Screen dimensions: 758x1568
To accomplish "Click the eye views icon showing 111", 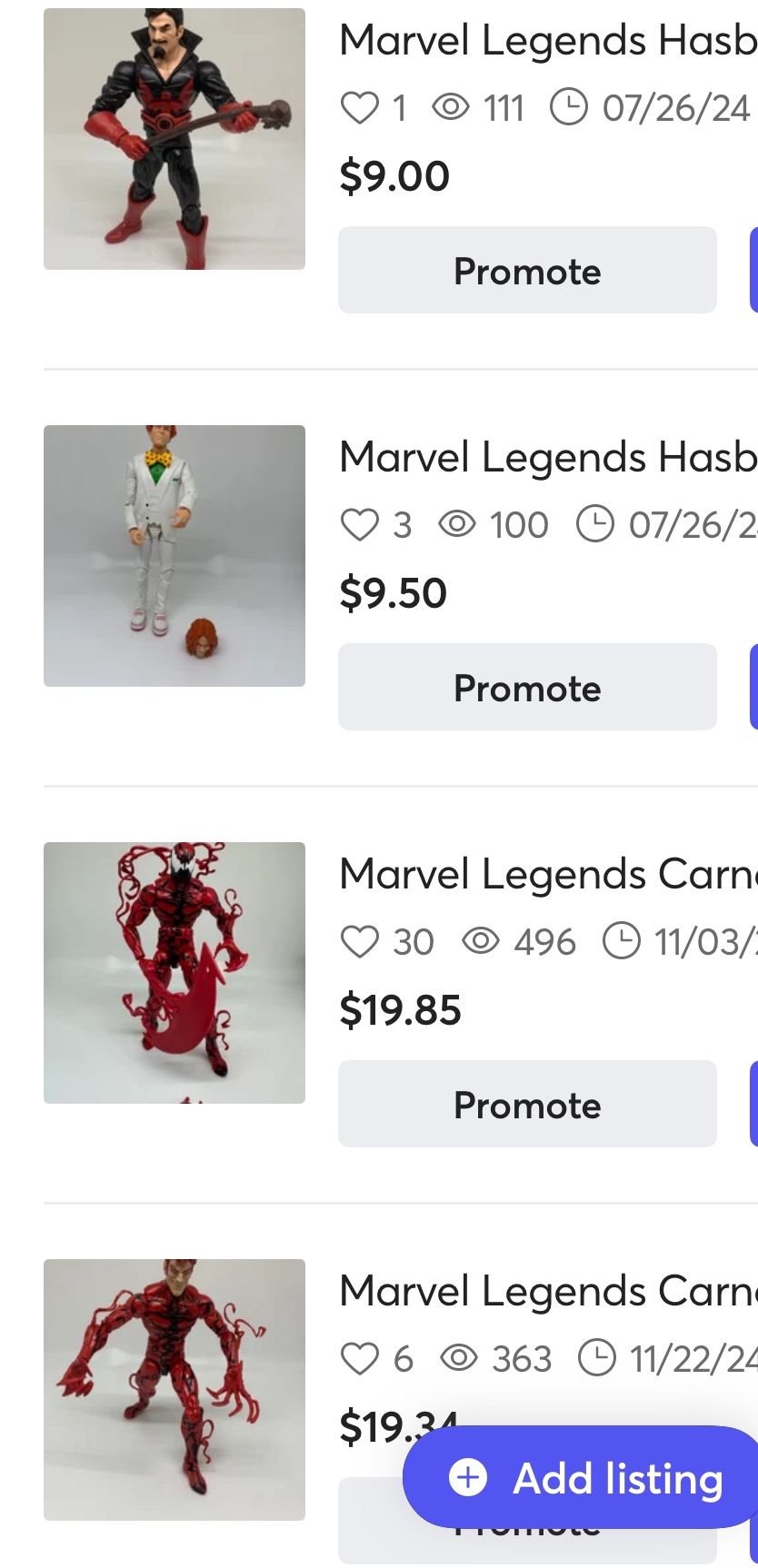I will 451,108.
